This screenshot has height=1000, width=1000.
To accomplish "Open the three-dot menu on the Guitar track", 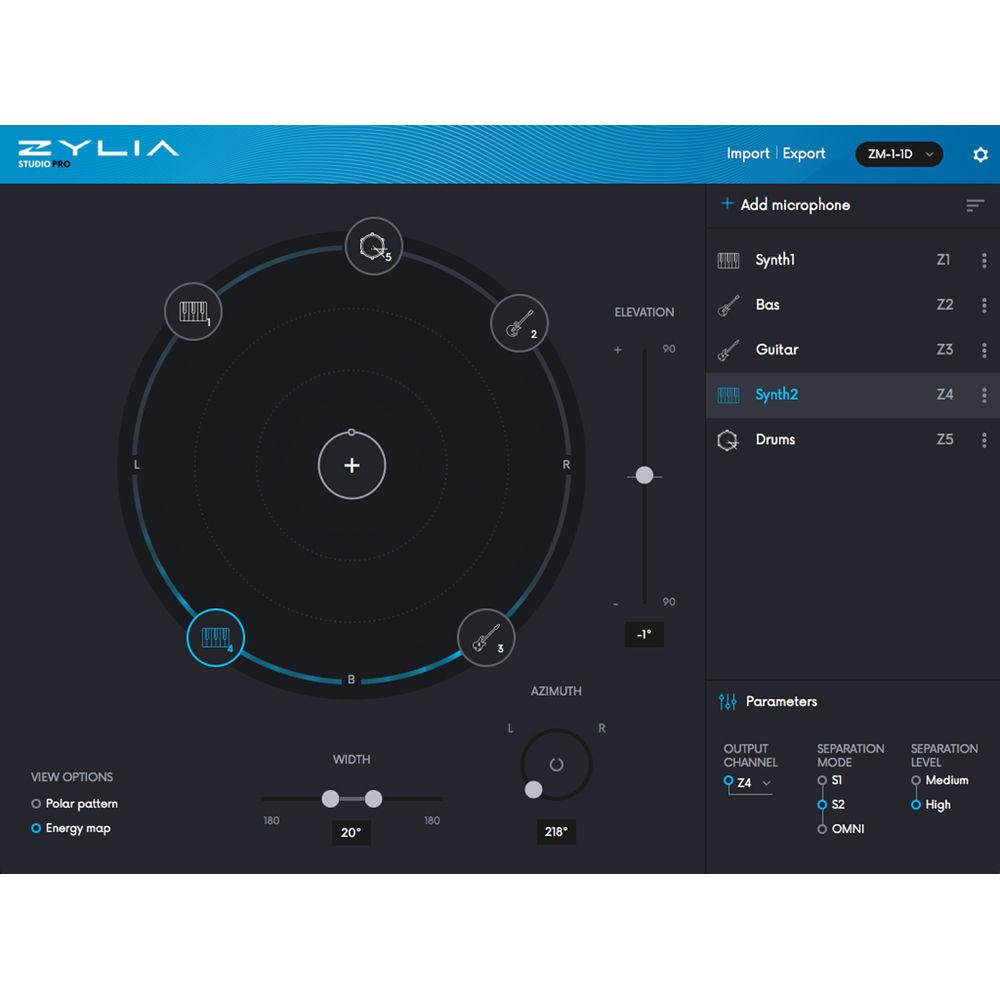I will point(985,350).
